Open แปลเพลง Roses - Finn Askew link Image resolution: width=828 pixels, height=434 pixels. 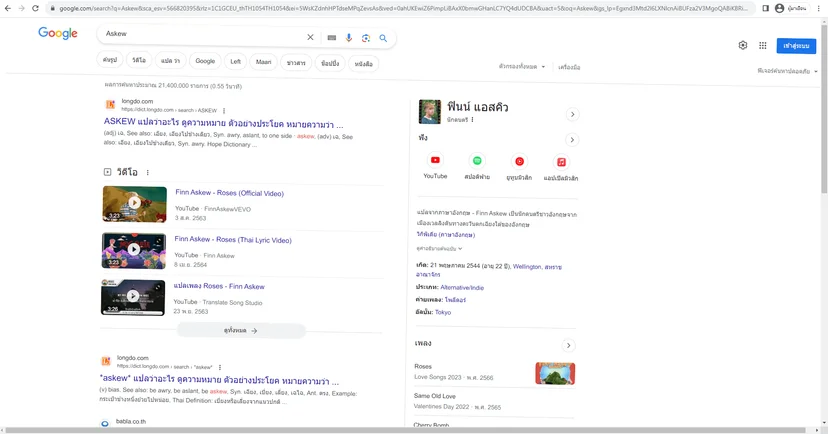click(219, 286)
